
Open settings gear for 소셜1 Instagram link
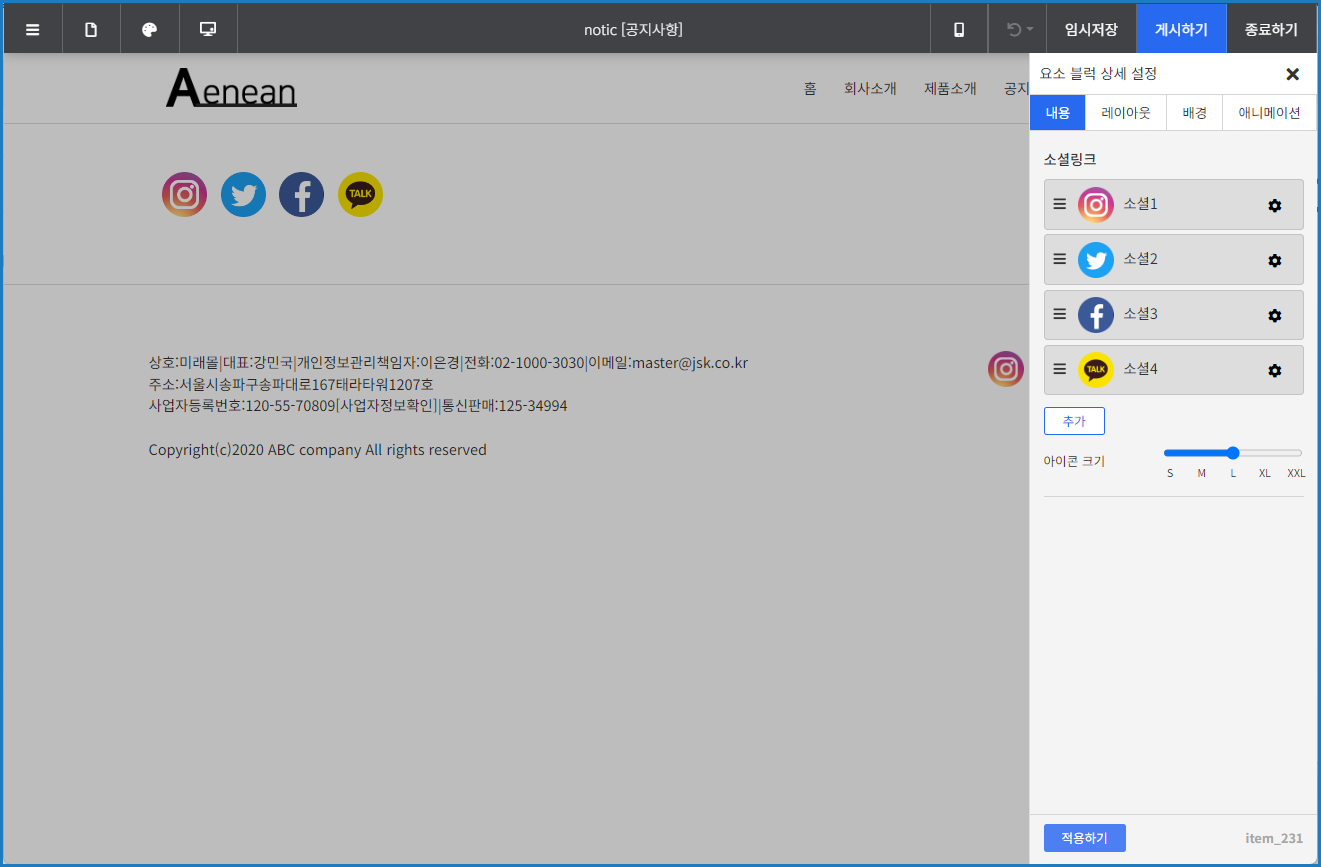coord(1274,205)
